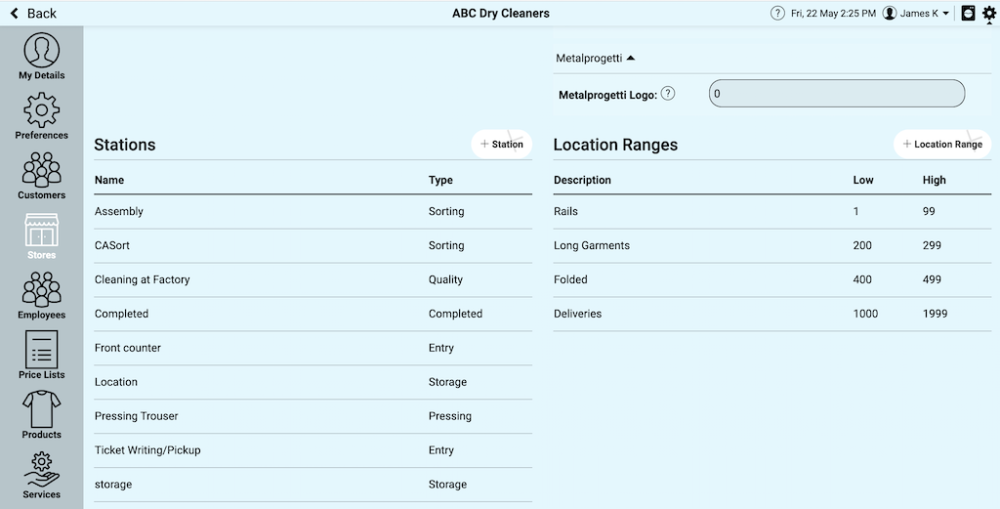Open the settings gear in the top bar

pos(989,13)
